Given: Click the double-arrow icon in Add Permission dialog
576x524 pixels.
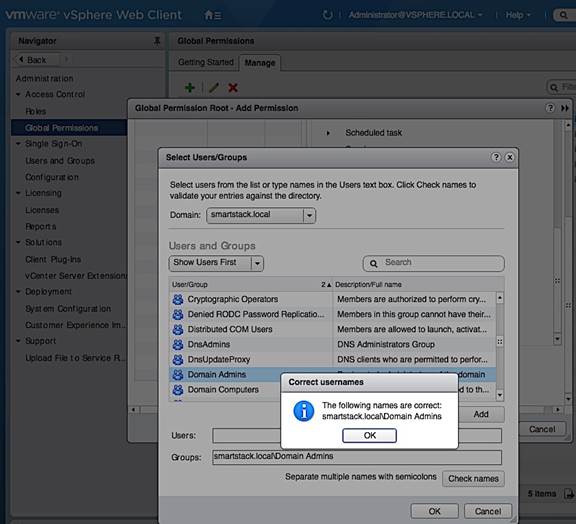Looking at the screenshot, I should (x=565, y=108).
